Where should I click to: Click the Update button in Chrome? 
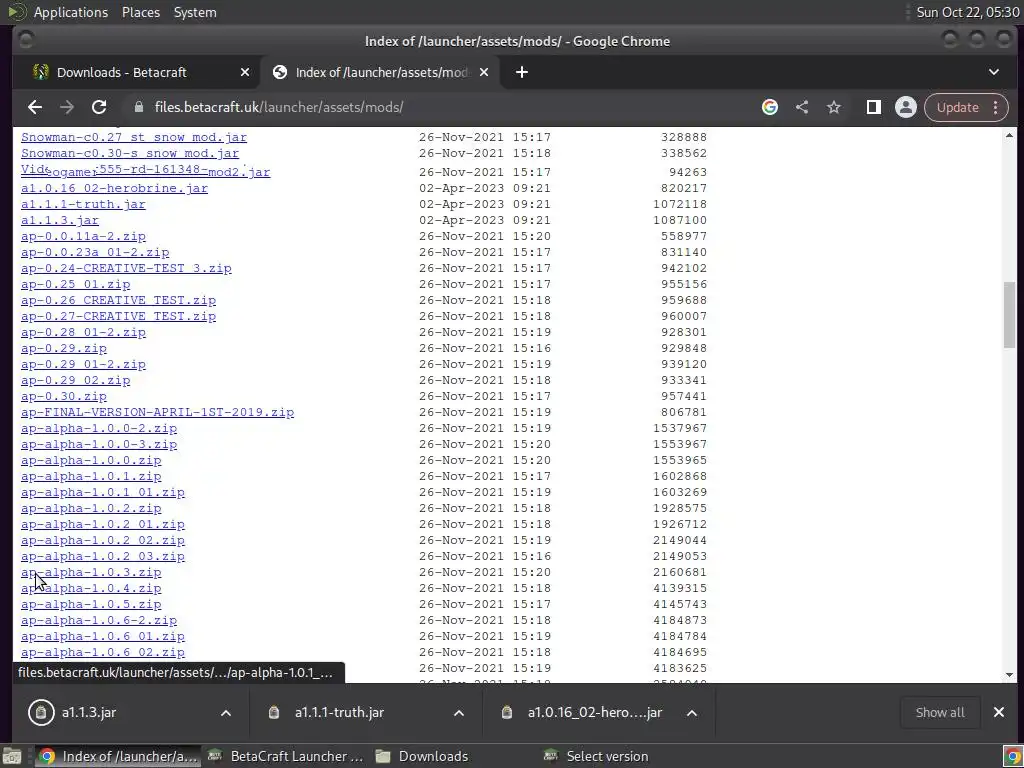point(957,108)
